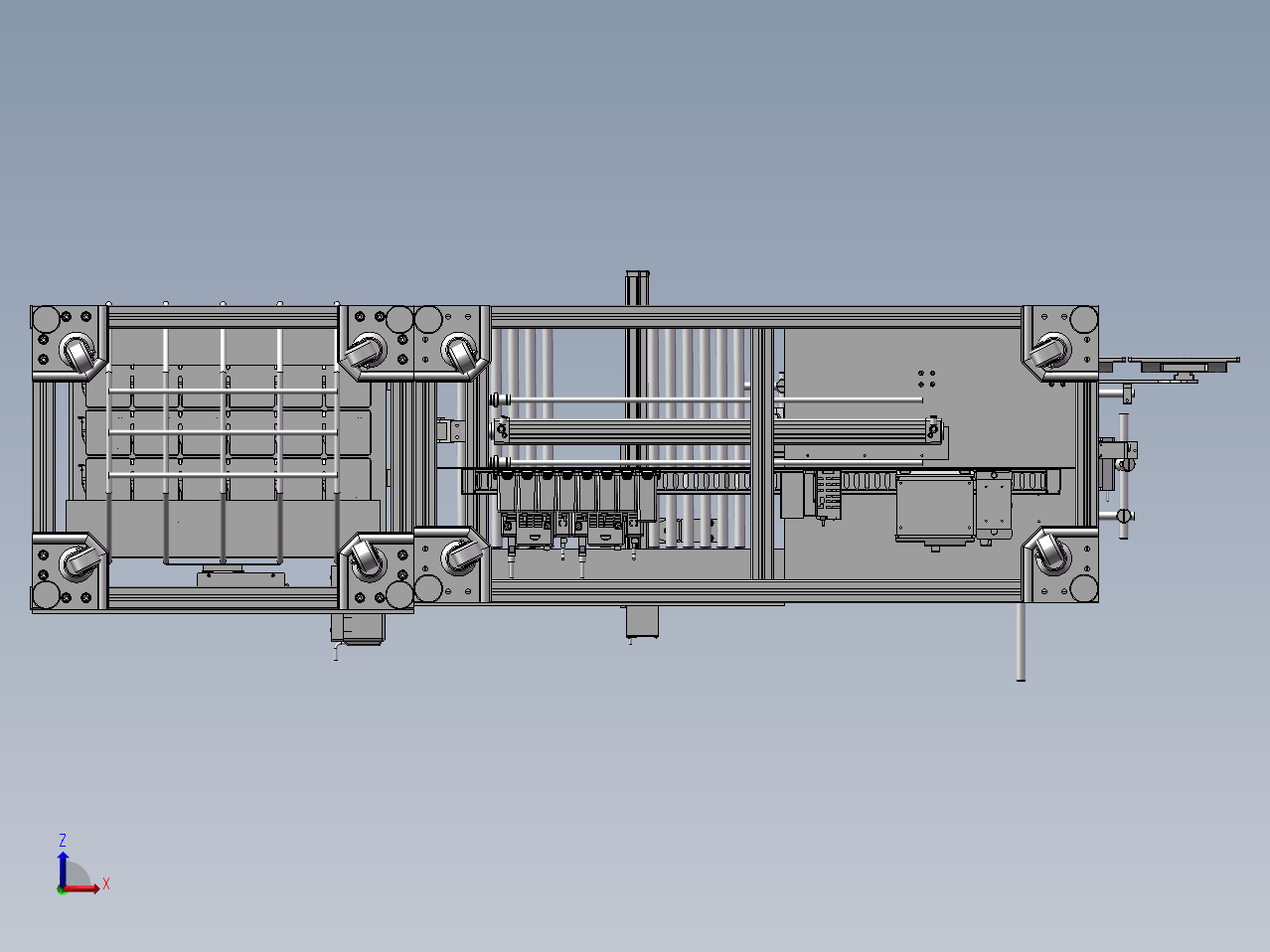Click the Z axis label on the coordinate triad
Screen dimensions: 1270x952
click(63, 841)
